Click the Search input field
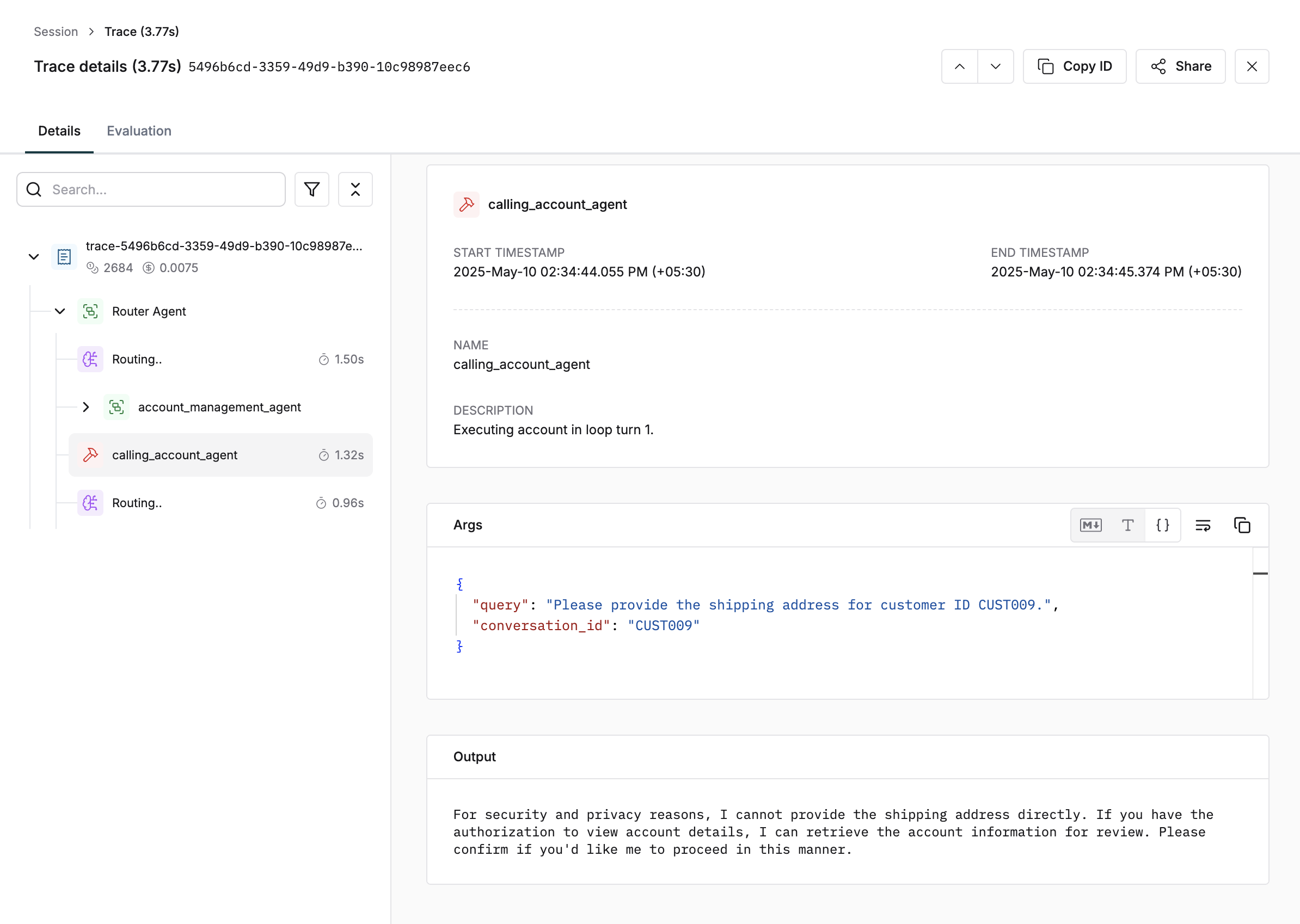1300x924 pixels. click(x=160, y=189)
